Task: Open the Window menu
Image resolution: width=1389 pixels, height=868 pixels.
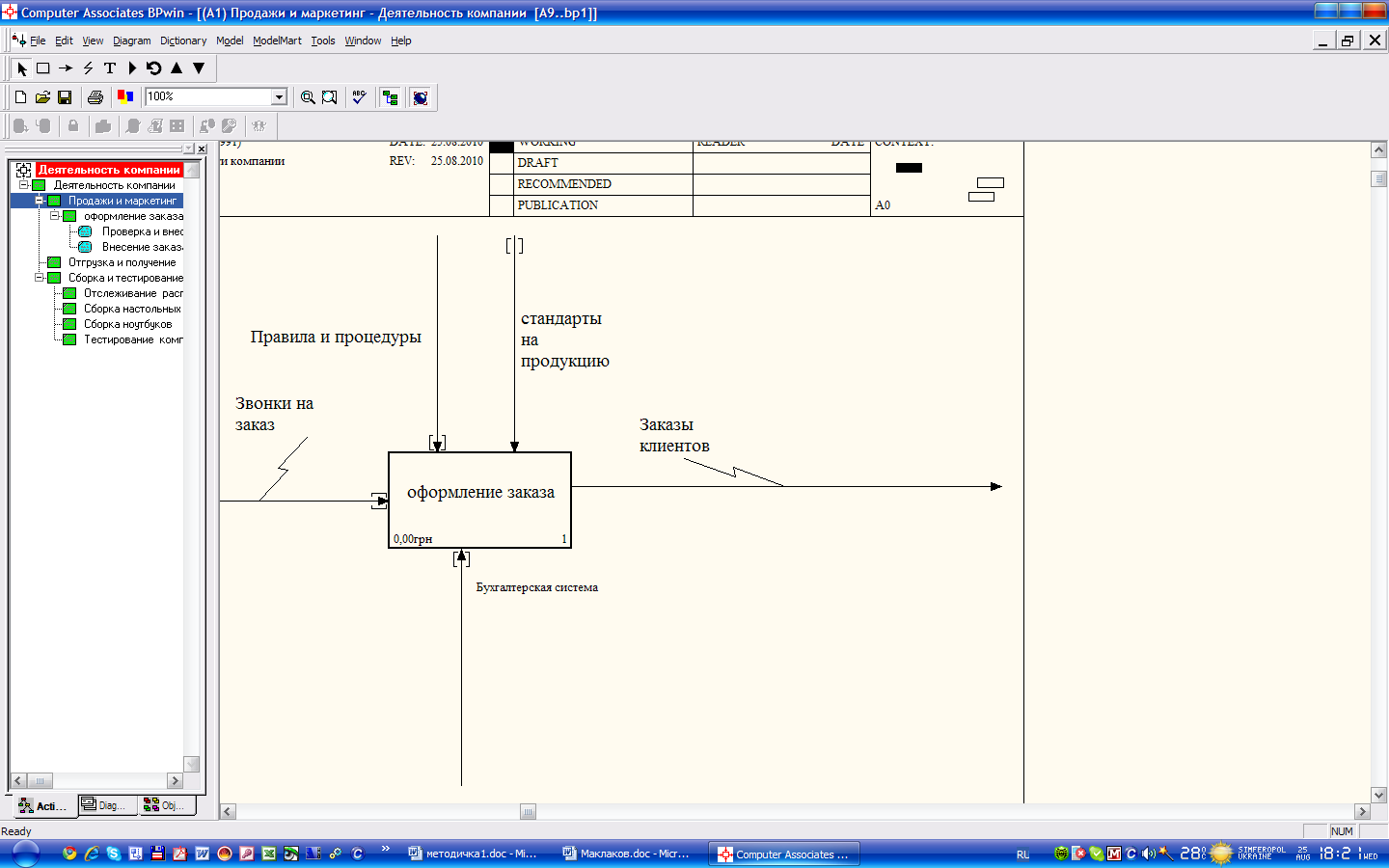Action: click(363, 41)
